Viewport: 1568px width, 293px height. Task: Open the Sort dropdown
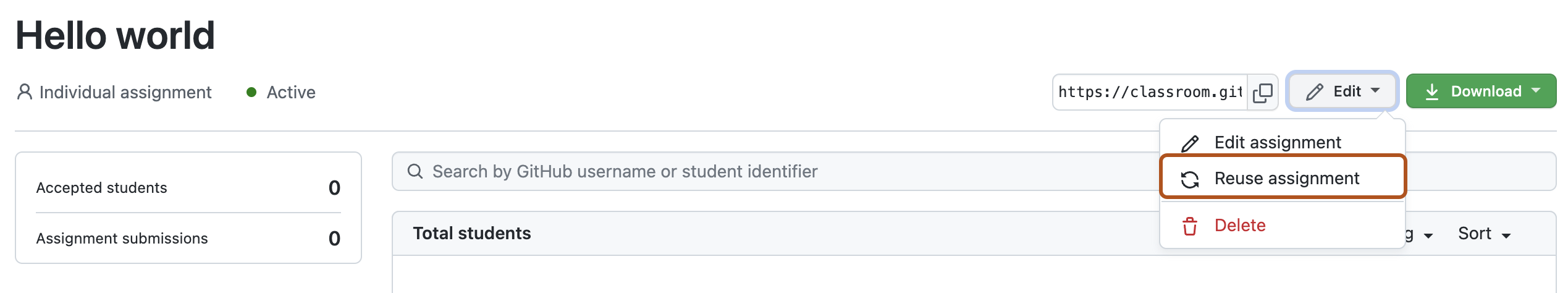tap(1484, 234)
